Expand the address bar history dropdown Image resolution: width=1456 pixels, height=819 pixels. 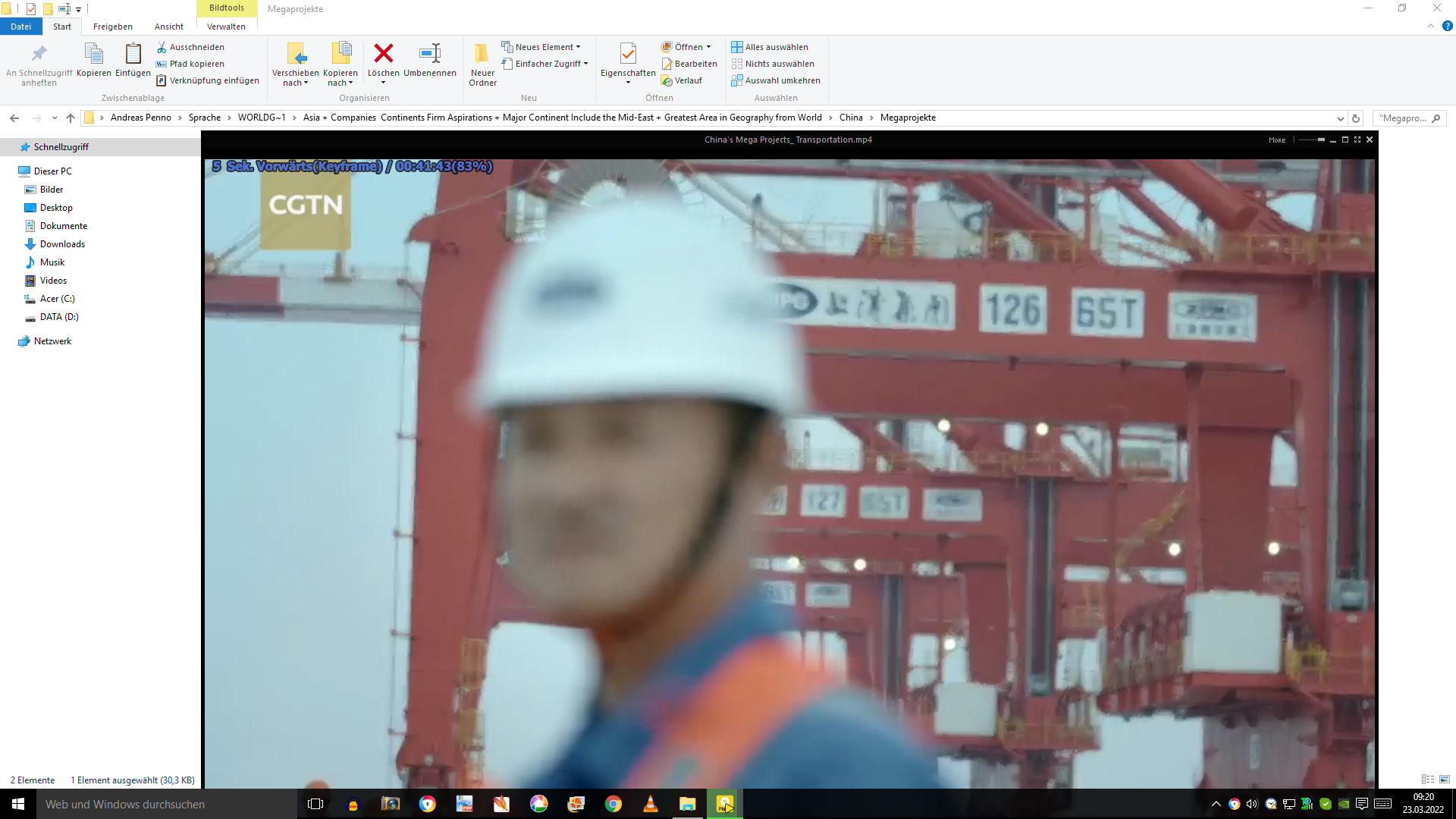tap(1340, 118)
